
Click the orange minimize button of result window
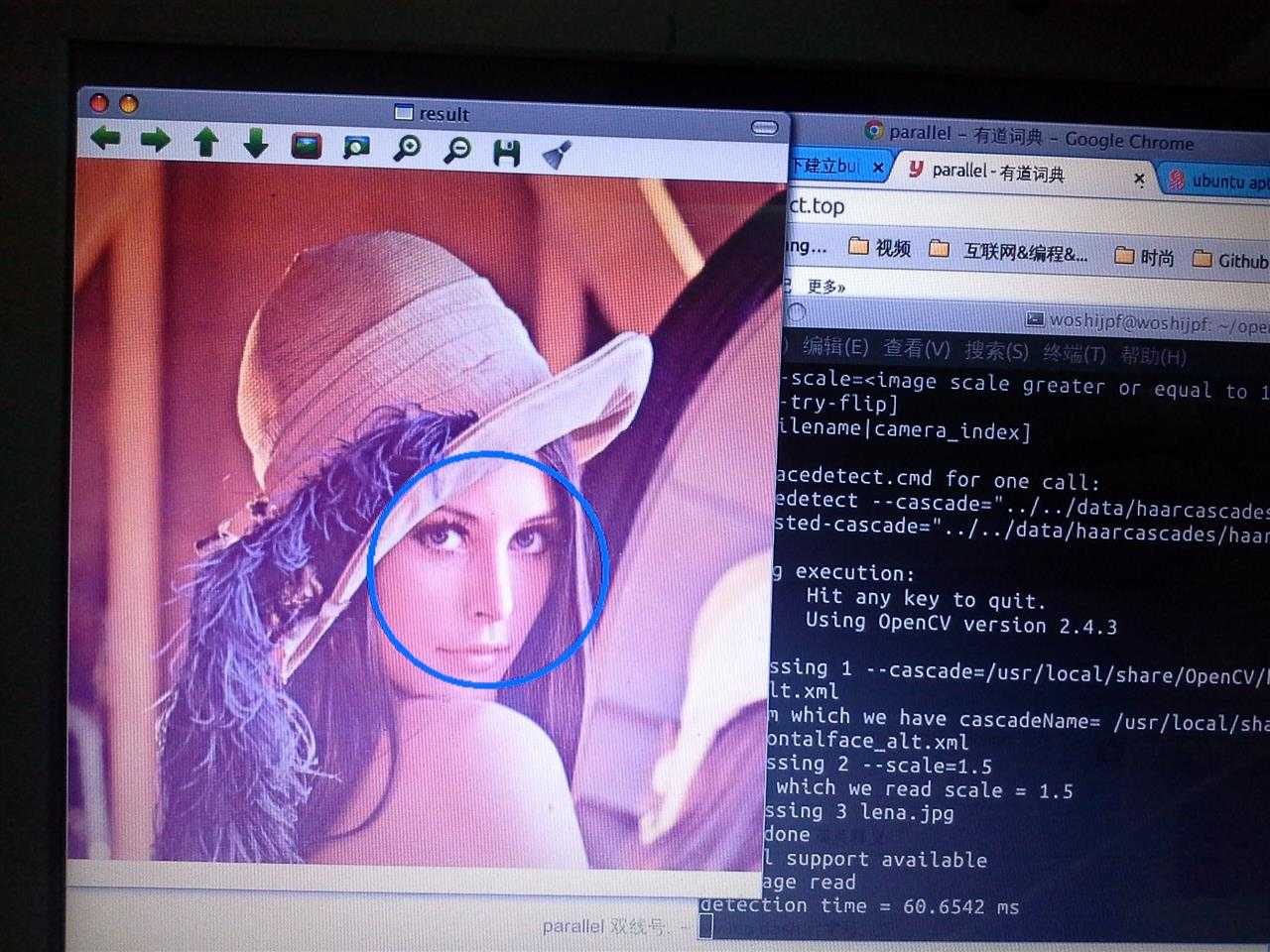tap(128, 103)
